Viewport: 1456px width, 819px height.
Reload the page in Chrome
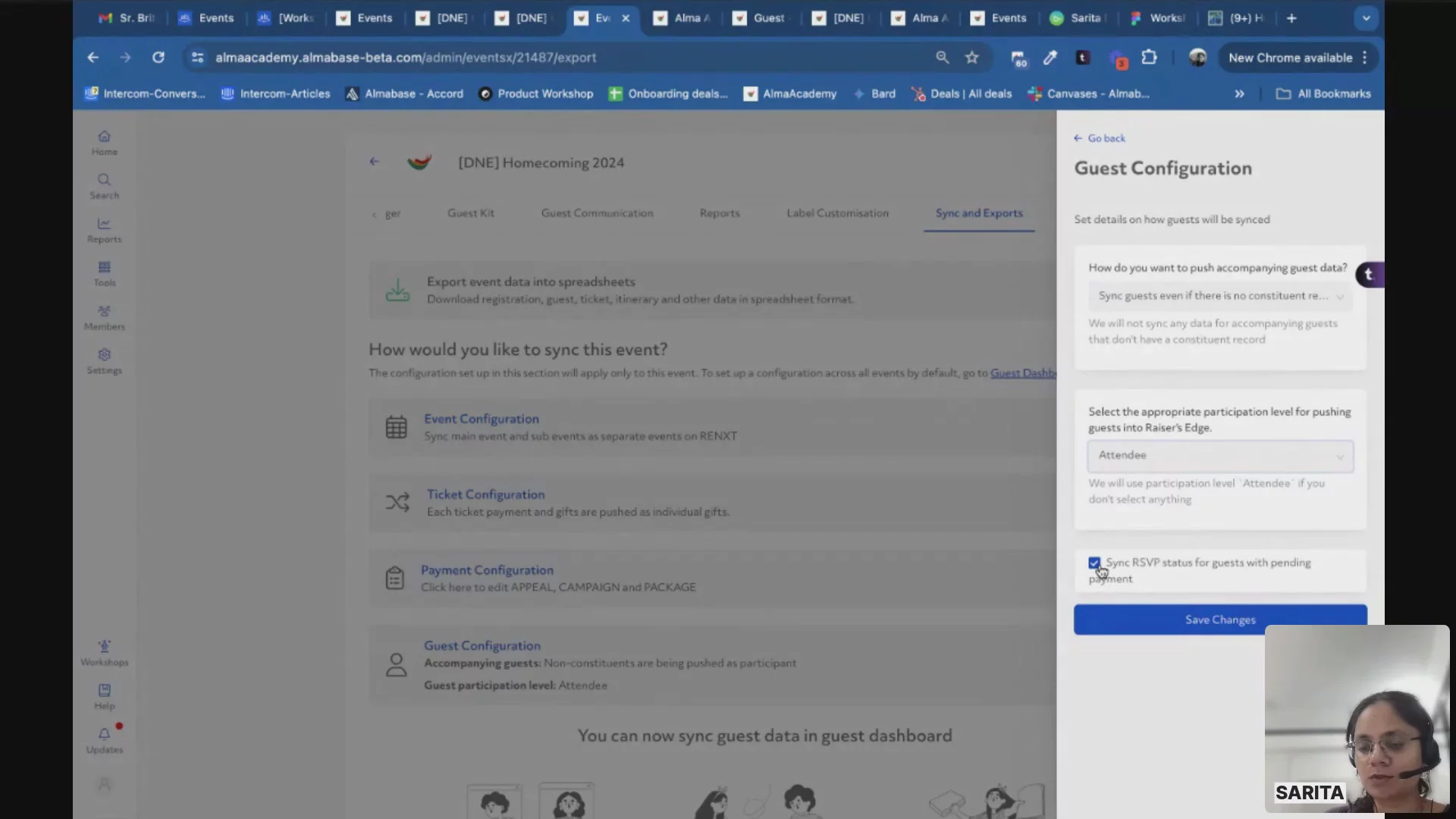pyautogui.click(x=158, y=58)
